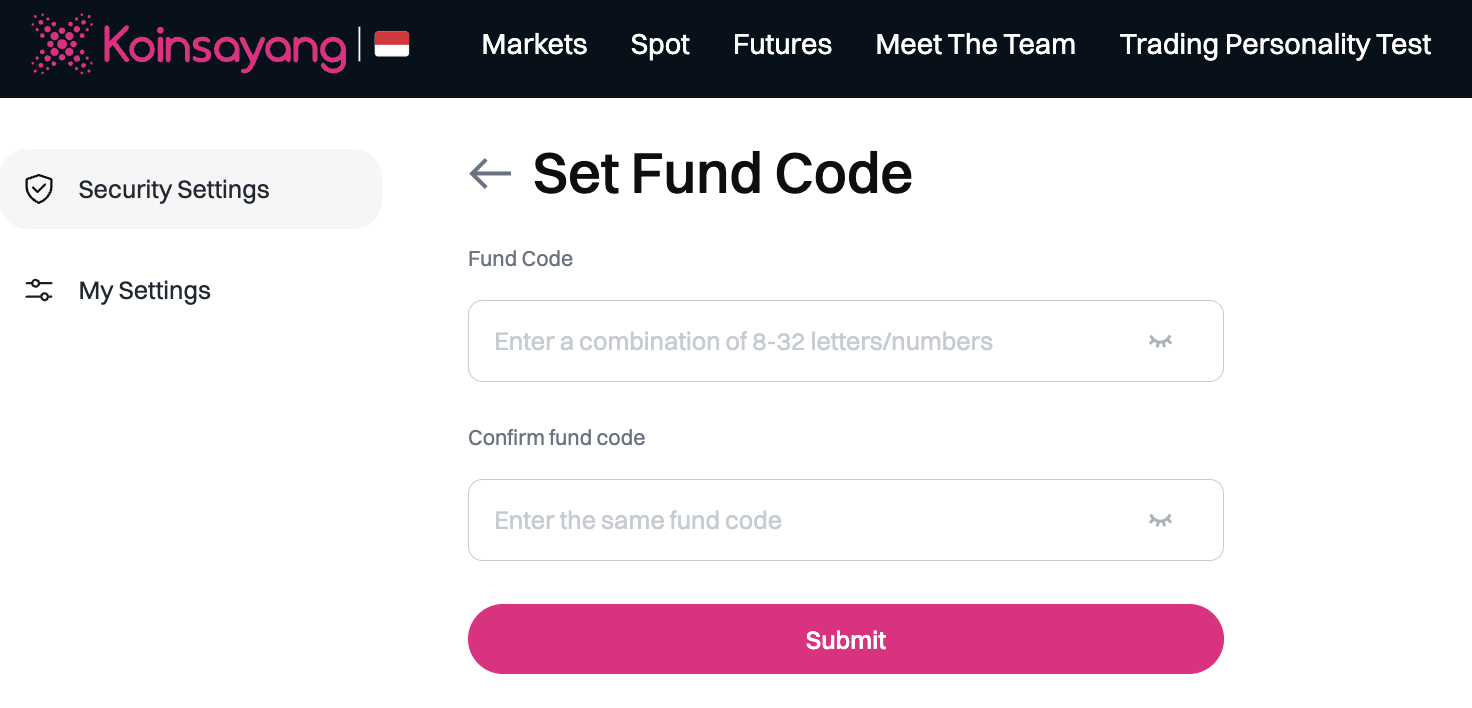Toggle visibility of the Confirm fund code field
Viewport: 1472px width, 708px height.
coord(1160,520)
